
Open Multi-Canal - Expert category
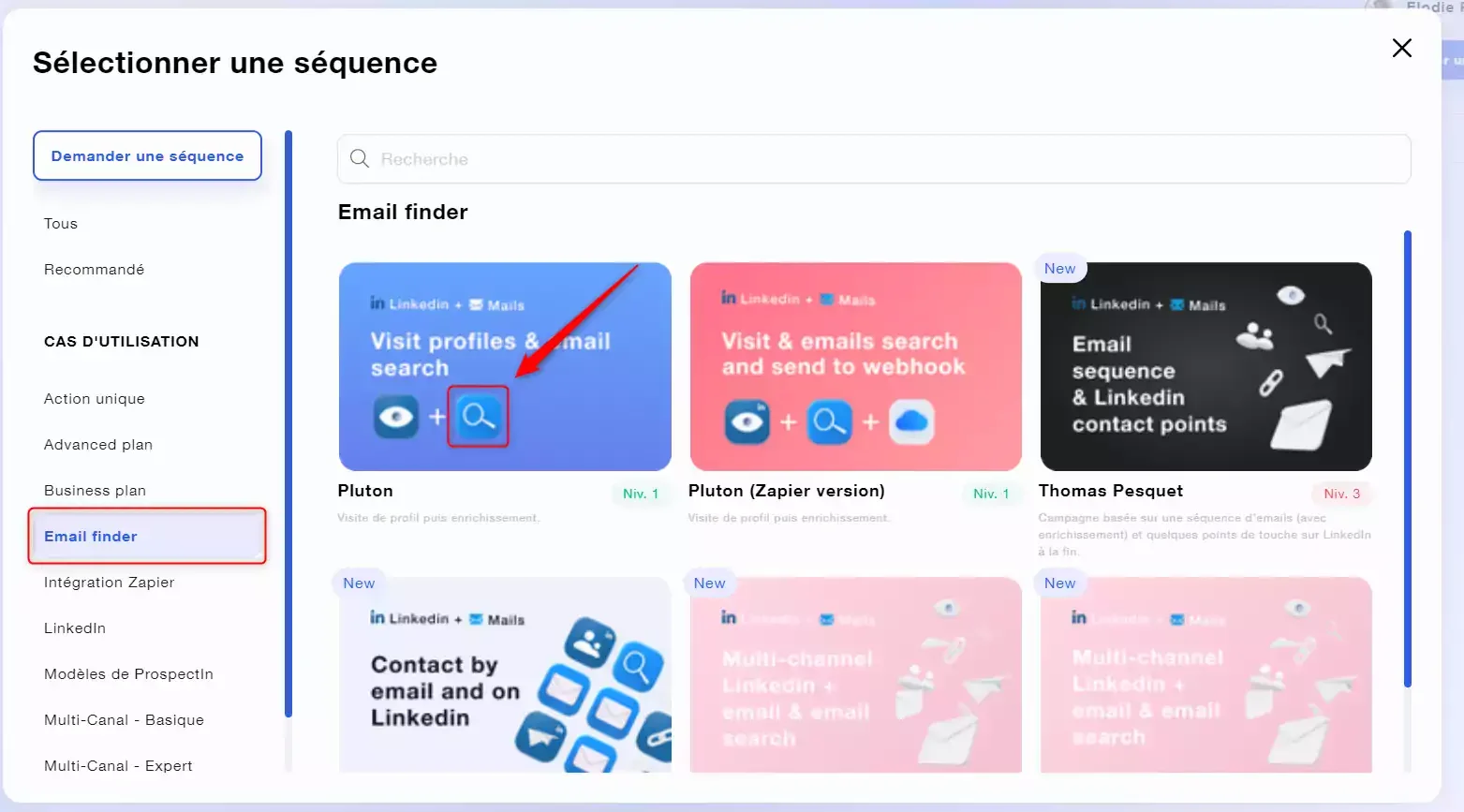pyautogui.click(x=118, y=766)
